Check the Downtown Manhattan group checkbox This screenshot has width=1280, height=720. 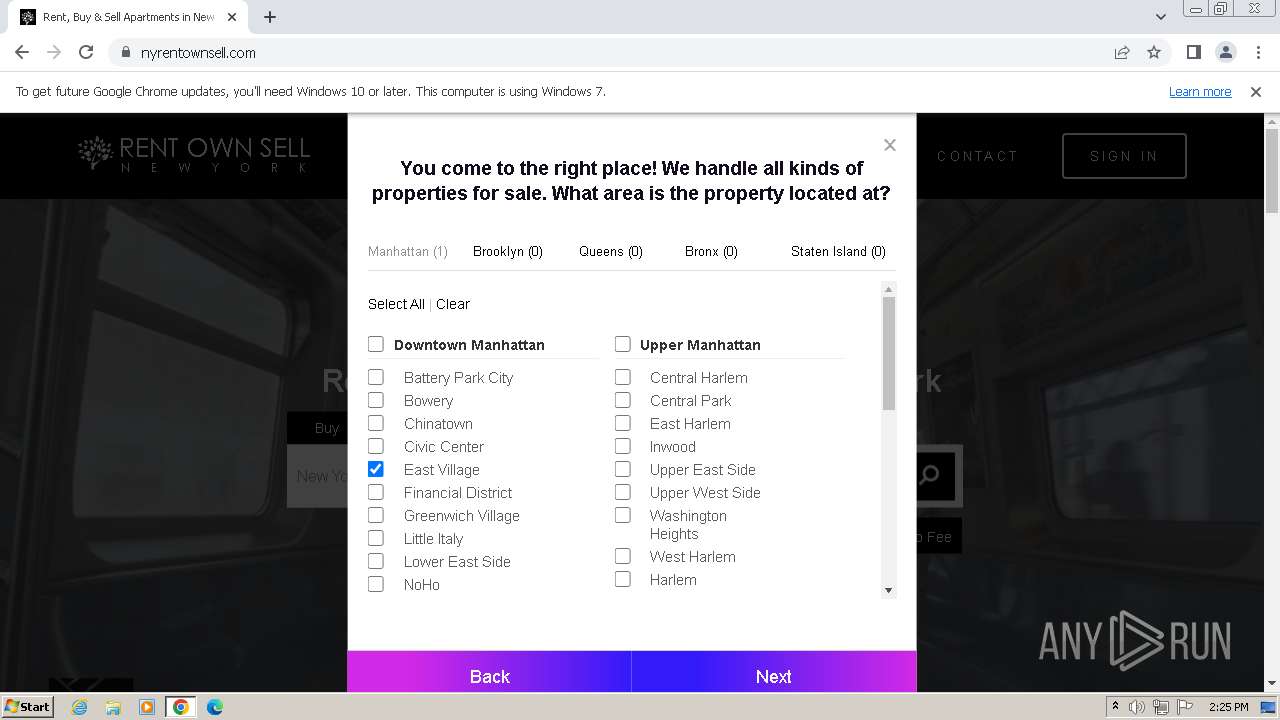click(376, 344)
